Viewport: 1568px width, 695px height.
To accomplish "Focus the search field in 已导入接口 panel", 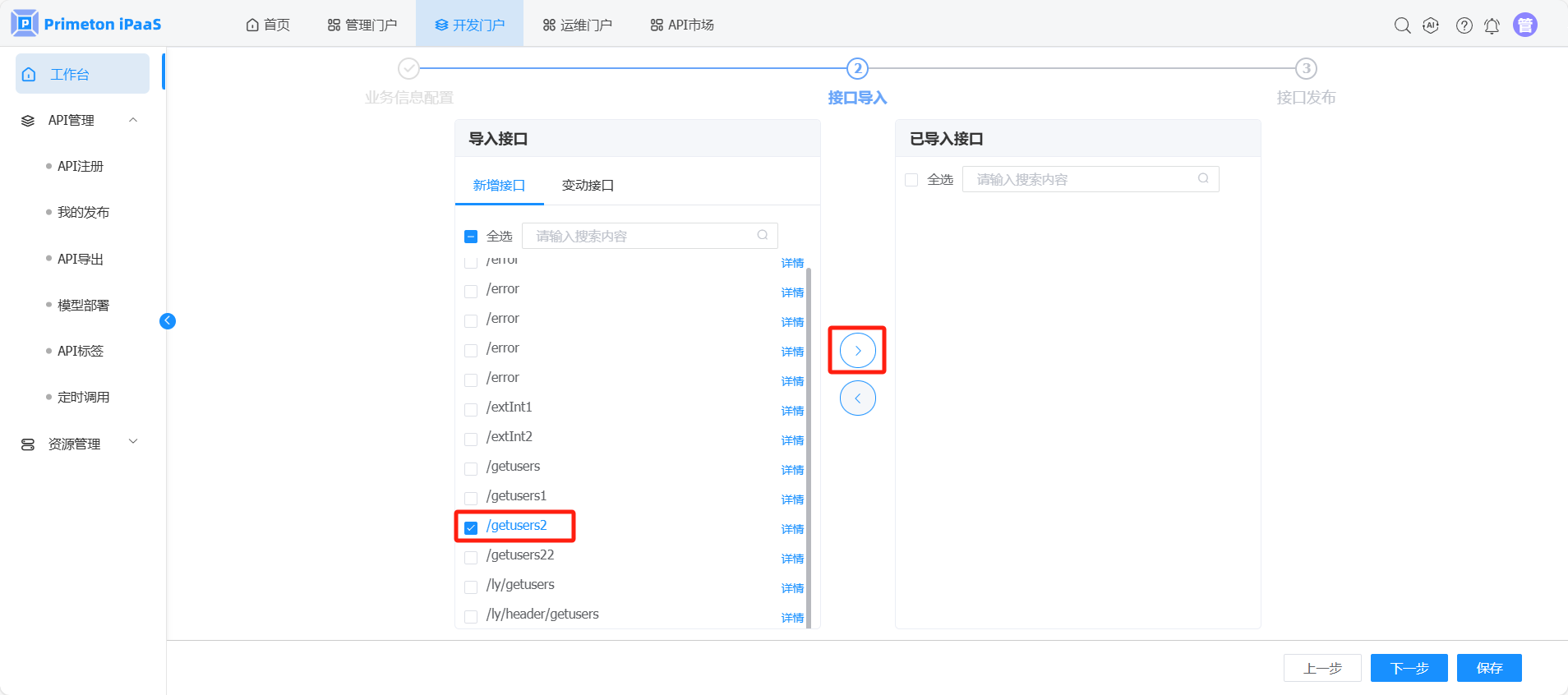I will (1091, 179).
